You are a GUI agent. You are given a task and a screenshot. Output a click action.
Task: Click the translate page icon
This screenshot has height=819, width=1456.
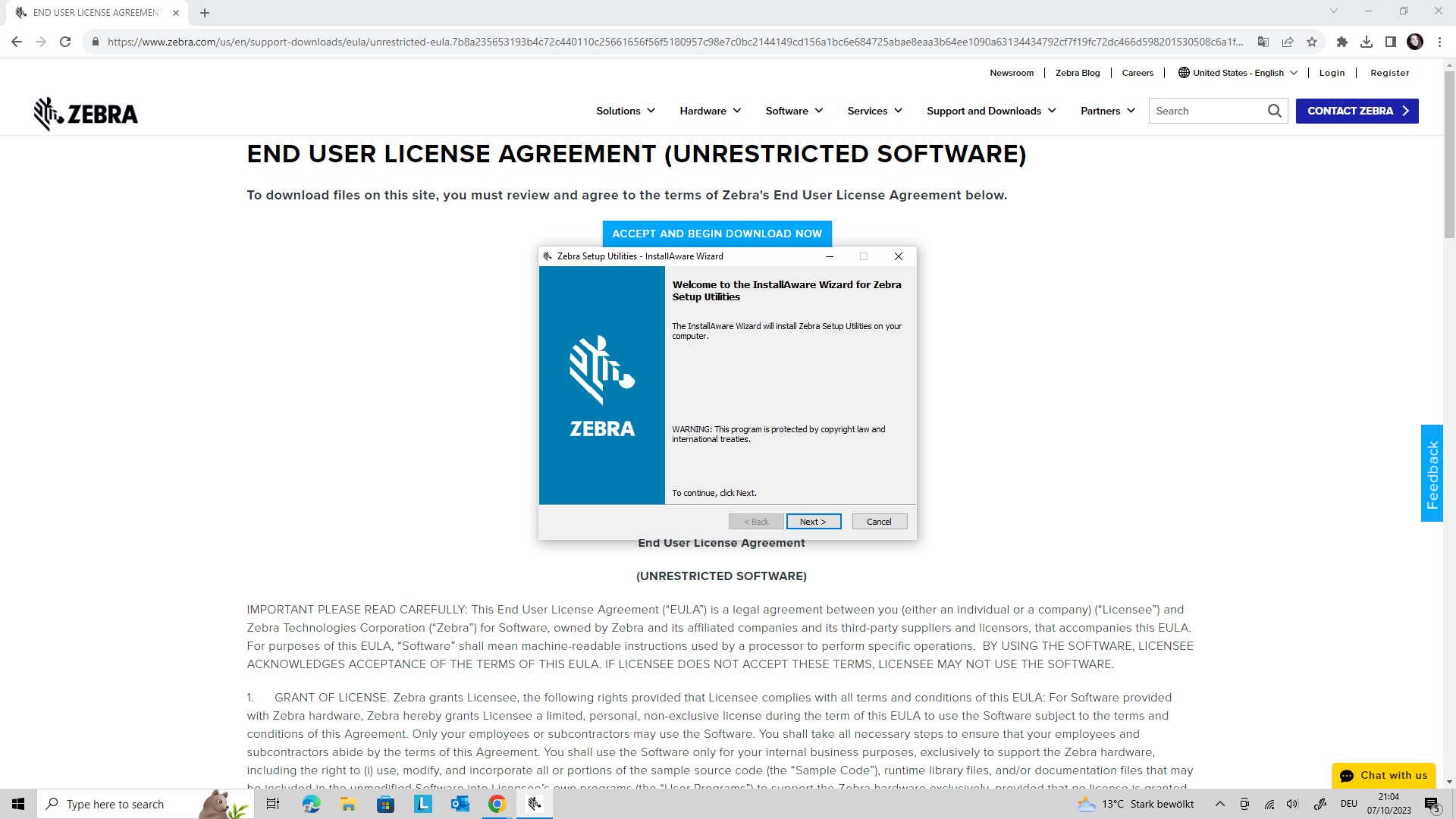pos(1263,42)
